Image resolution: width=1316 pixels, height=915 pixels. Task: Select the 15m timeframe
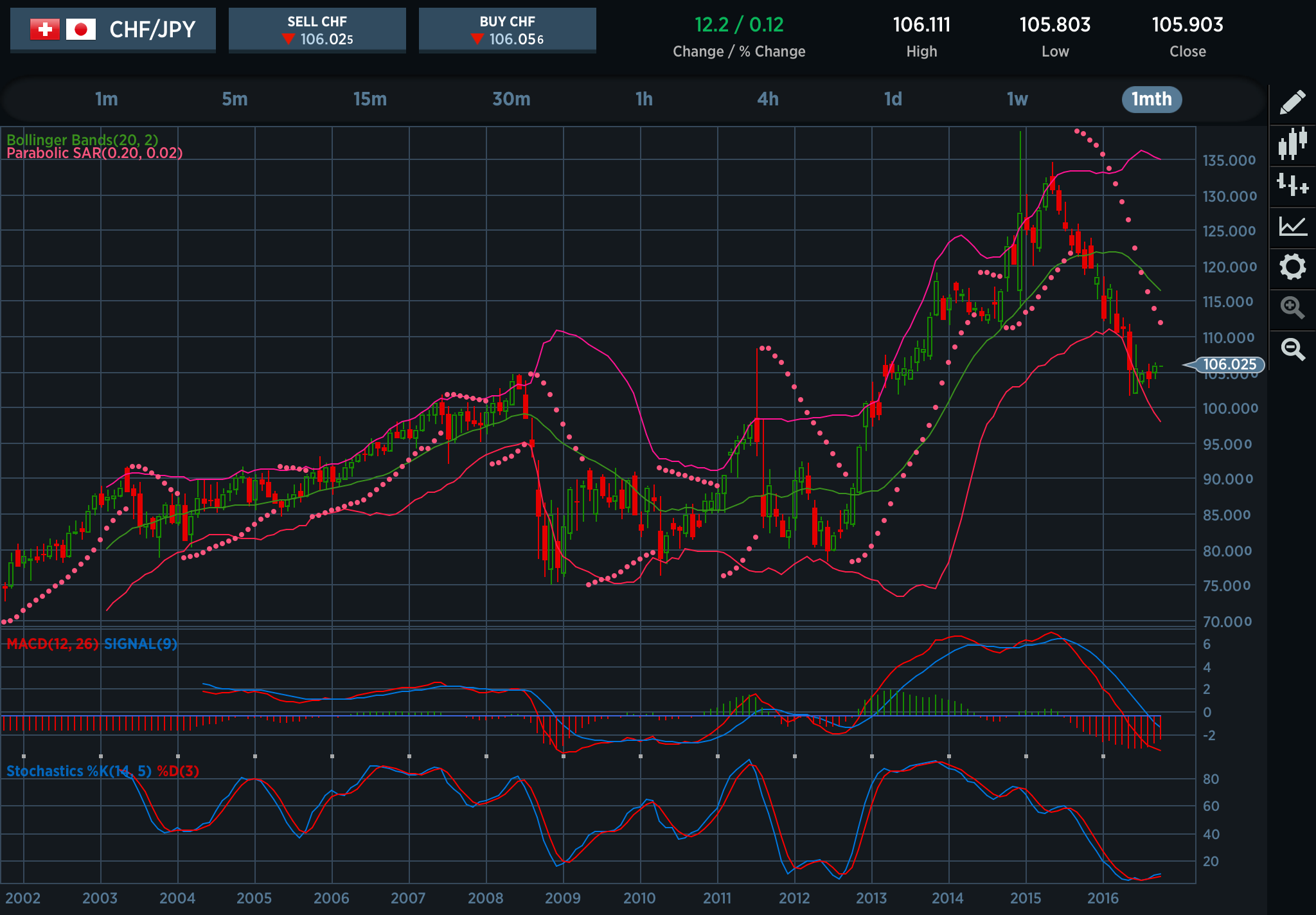pyautogui.click(x=370, y=99)
